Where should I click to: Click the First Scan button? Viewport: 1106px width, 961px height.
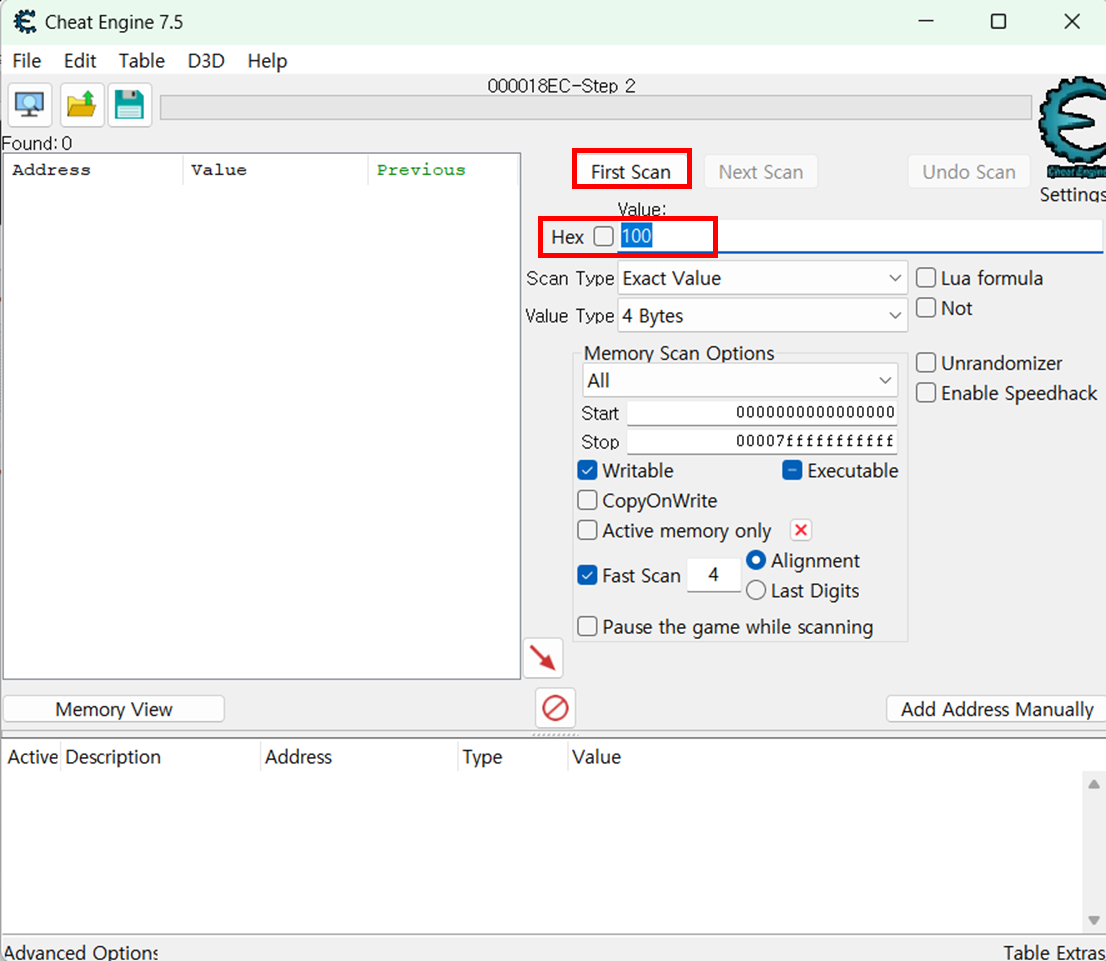coord(631,171)
